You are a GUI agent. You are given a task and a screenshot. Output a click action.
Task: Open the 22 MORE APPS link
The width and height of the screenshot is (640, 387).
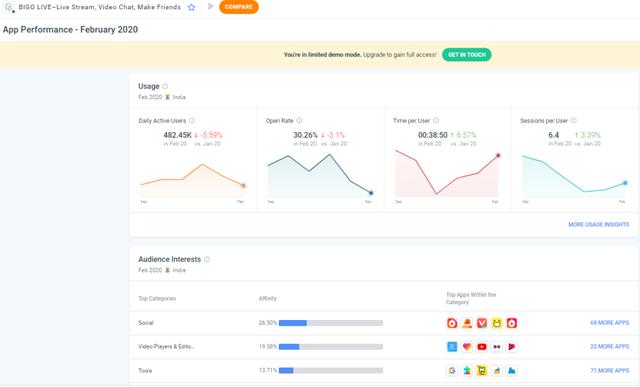pos(609,347)
